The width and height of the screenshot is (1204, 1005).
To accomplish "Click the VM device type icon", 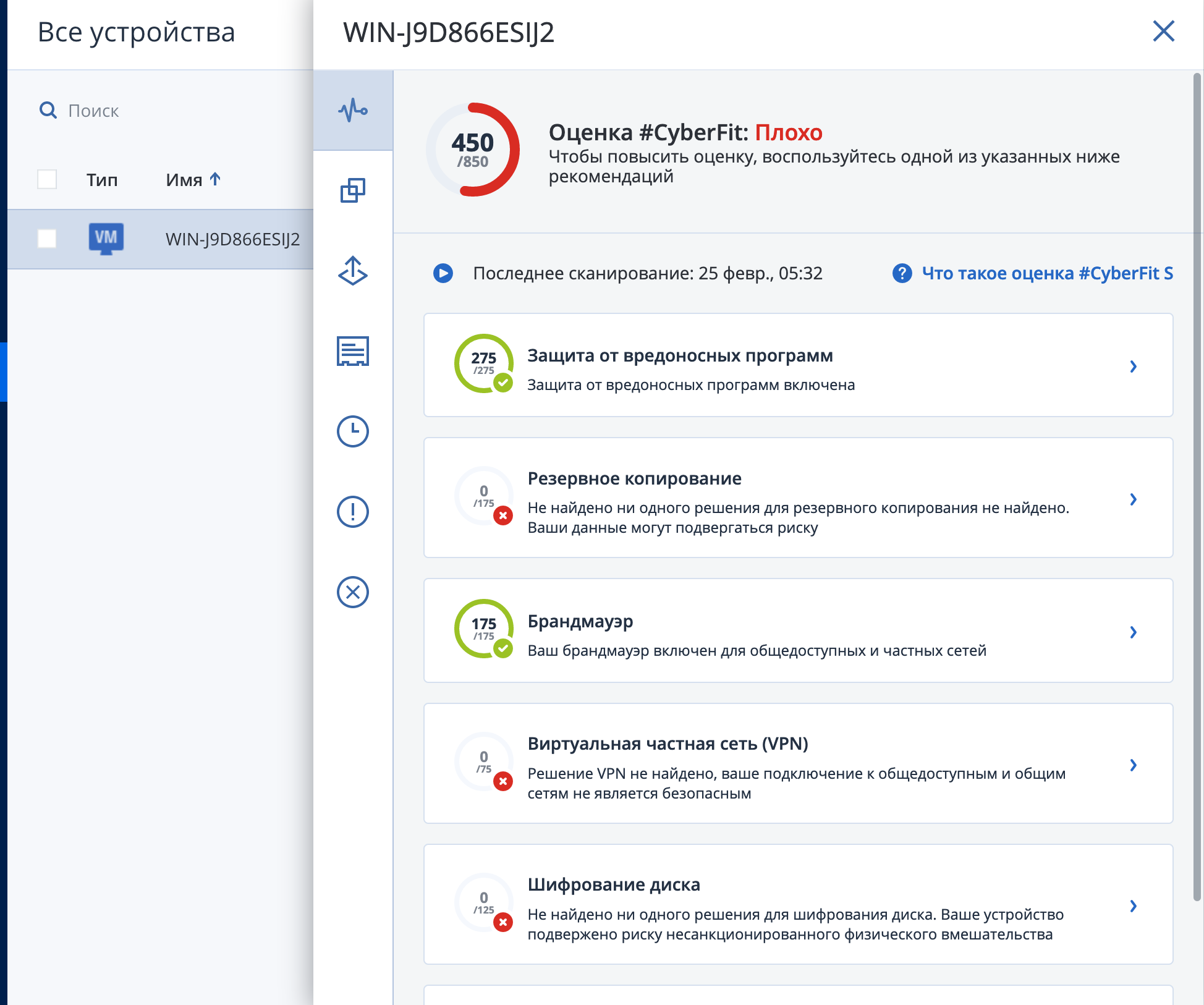I will [106, 239].
